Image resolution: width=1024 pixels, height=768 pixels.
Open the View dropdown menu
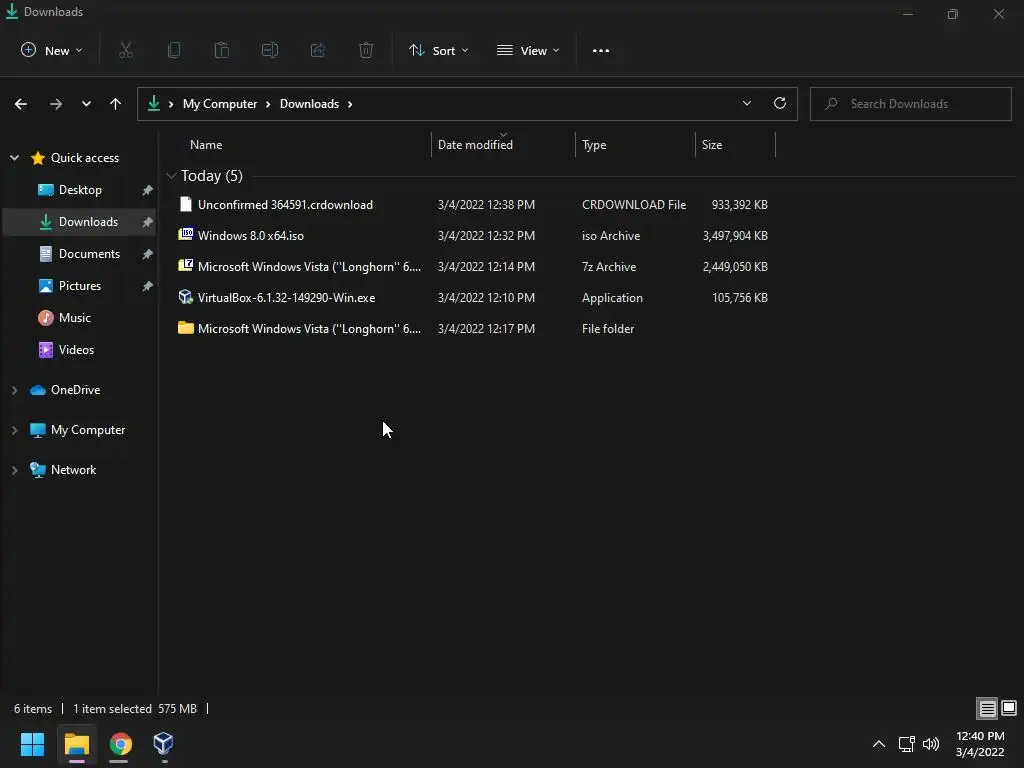click(x=528, y=50)
